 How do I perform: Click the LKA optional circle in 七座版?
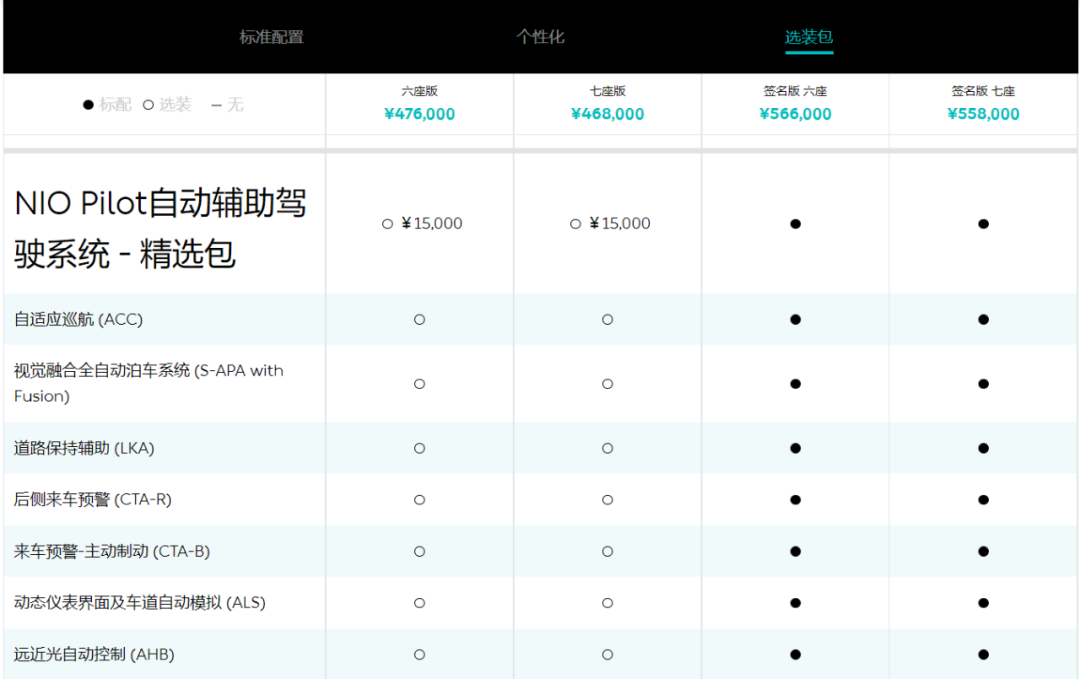point(608,448)
